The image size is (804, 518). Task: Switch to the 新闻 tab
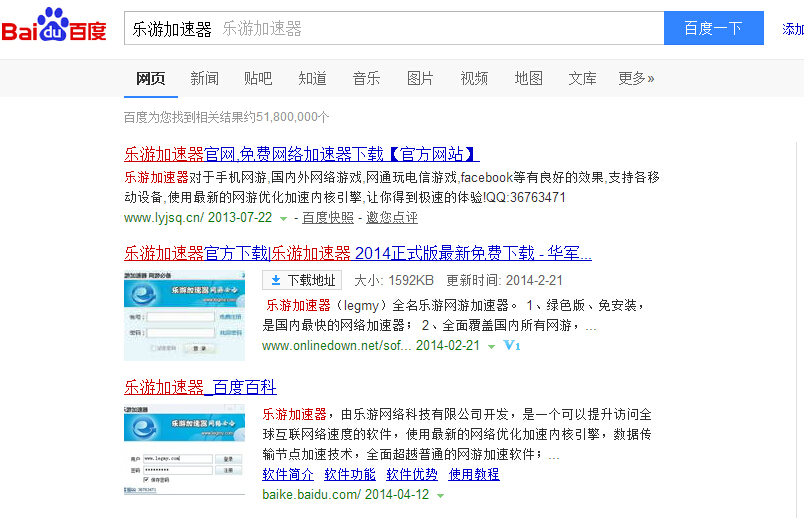point(205,78)
